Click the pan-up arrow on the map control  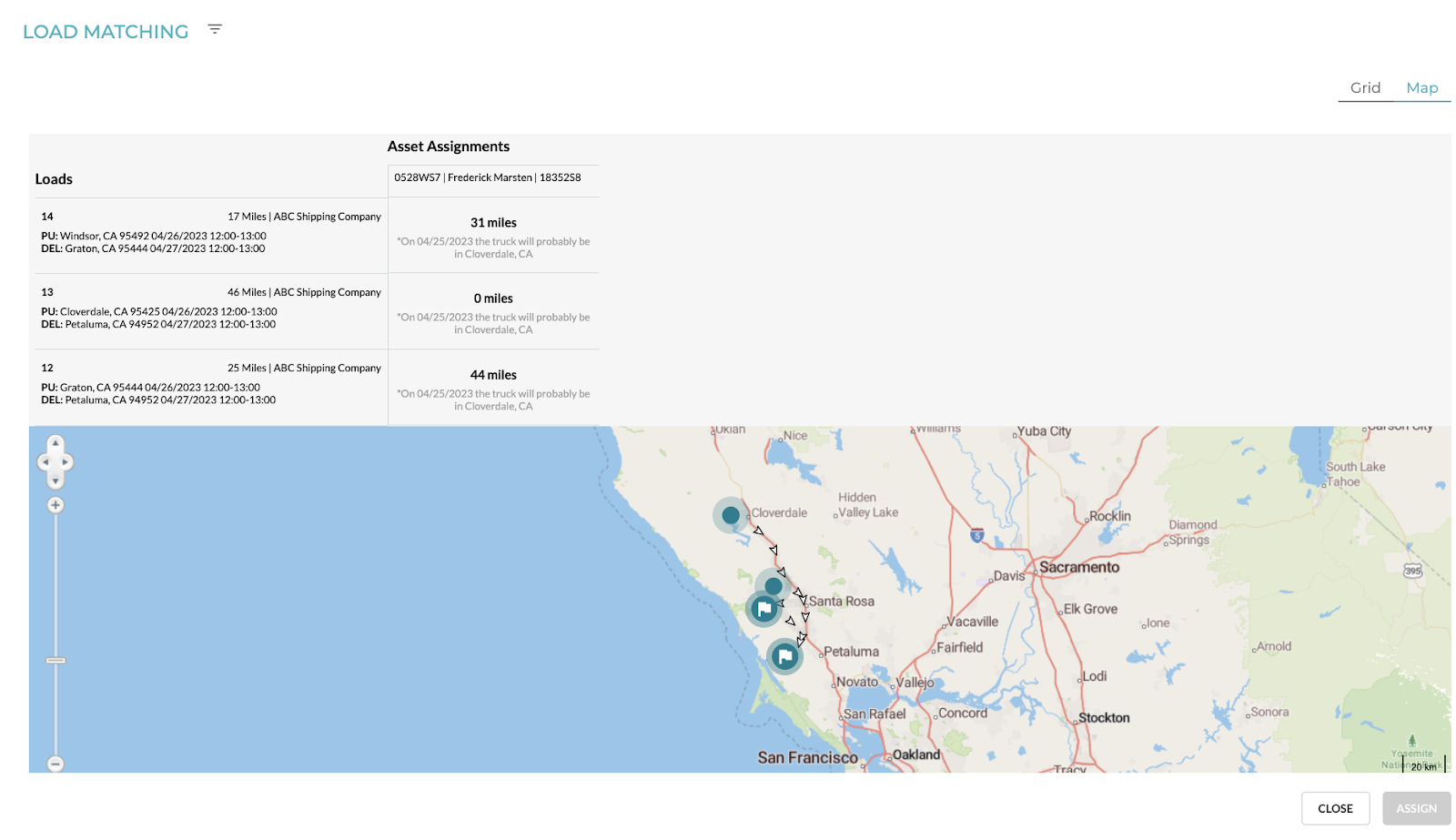pyautogui.click(x=56, y=443)
